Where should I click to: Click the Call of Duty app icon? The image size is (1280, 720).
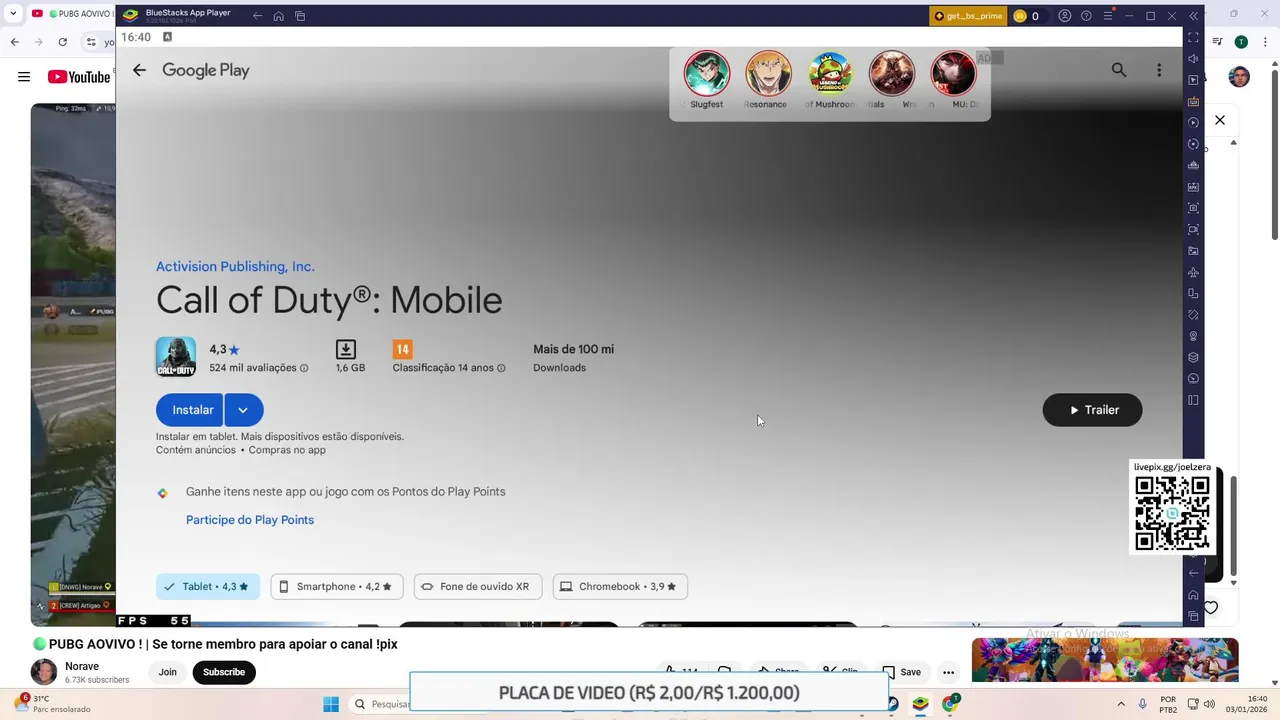175,357
